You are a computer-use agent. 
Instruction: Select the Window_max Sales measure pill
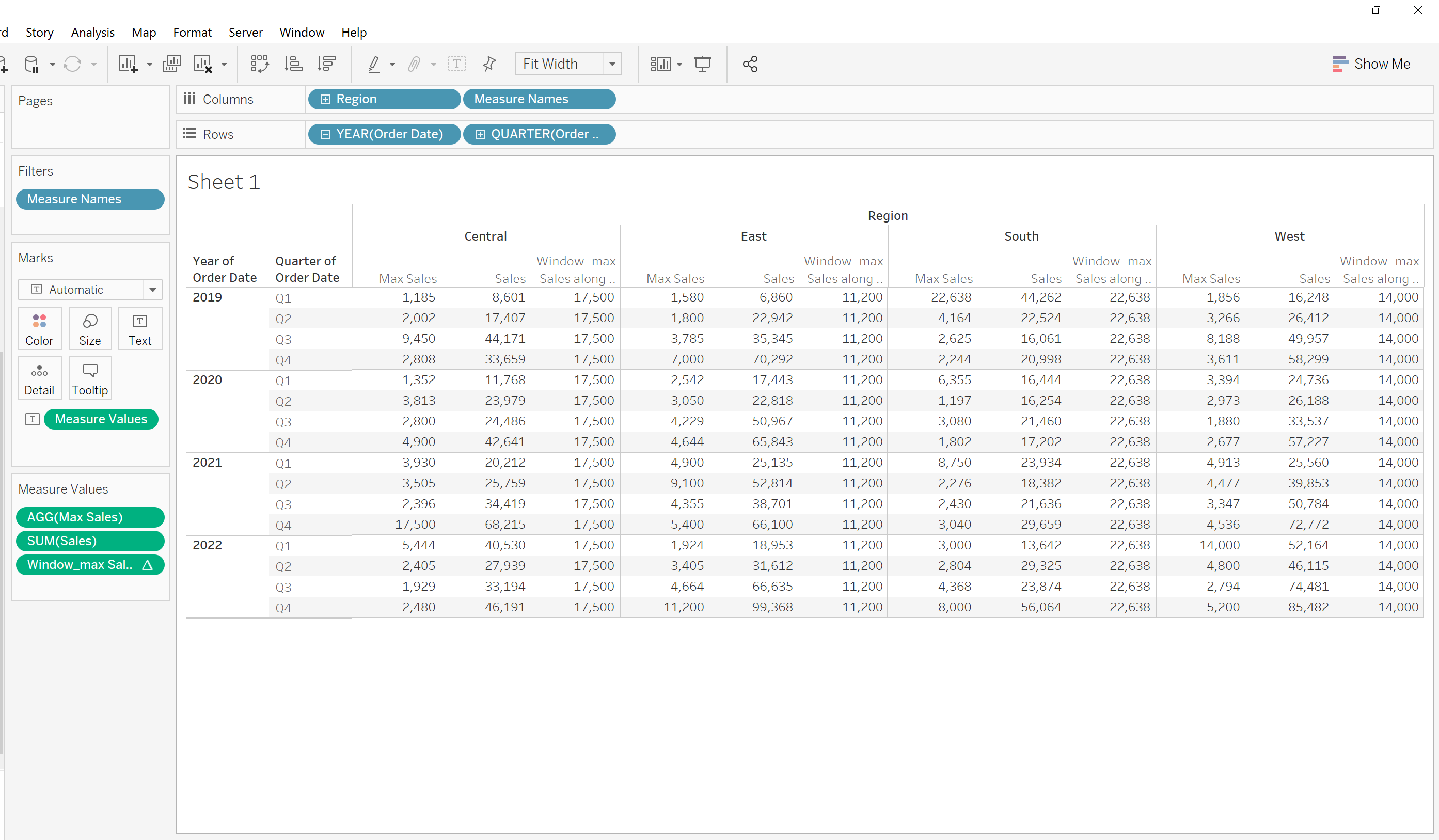[x=80, y=565]
